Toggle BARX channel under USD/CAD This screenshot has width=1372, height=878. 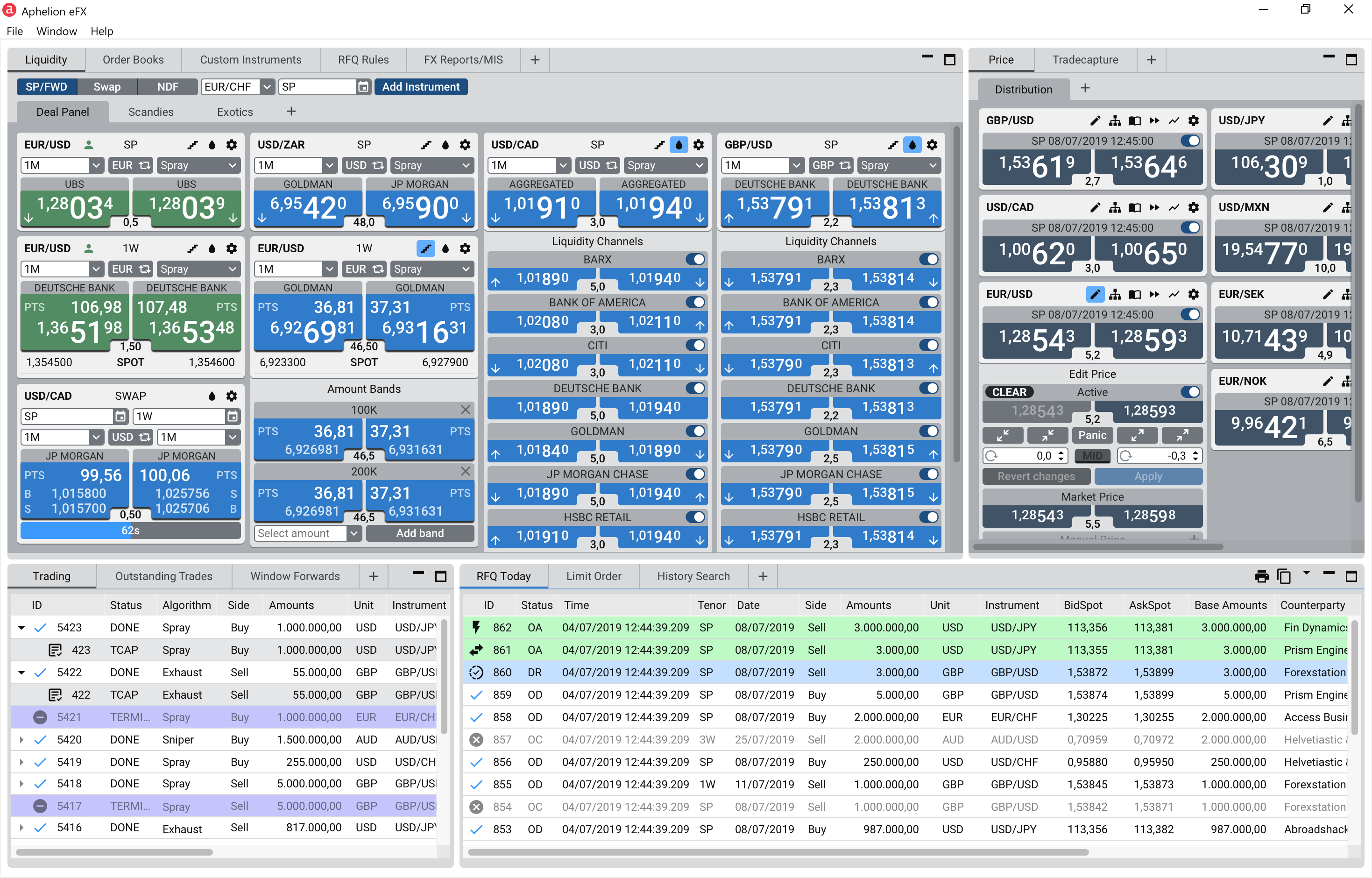coord(695,259)
